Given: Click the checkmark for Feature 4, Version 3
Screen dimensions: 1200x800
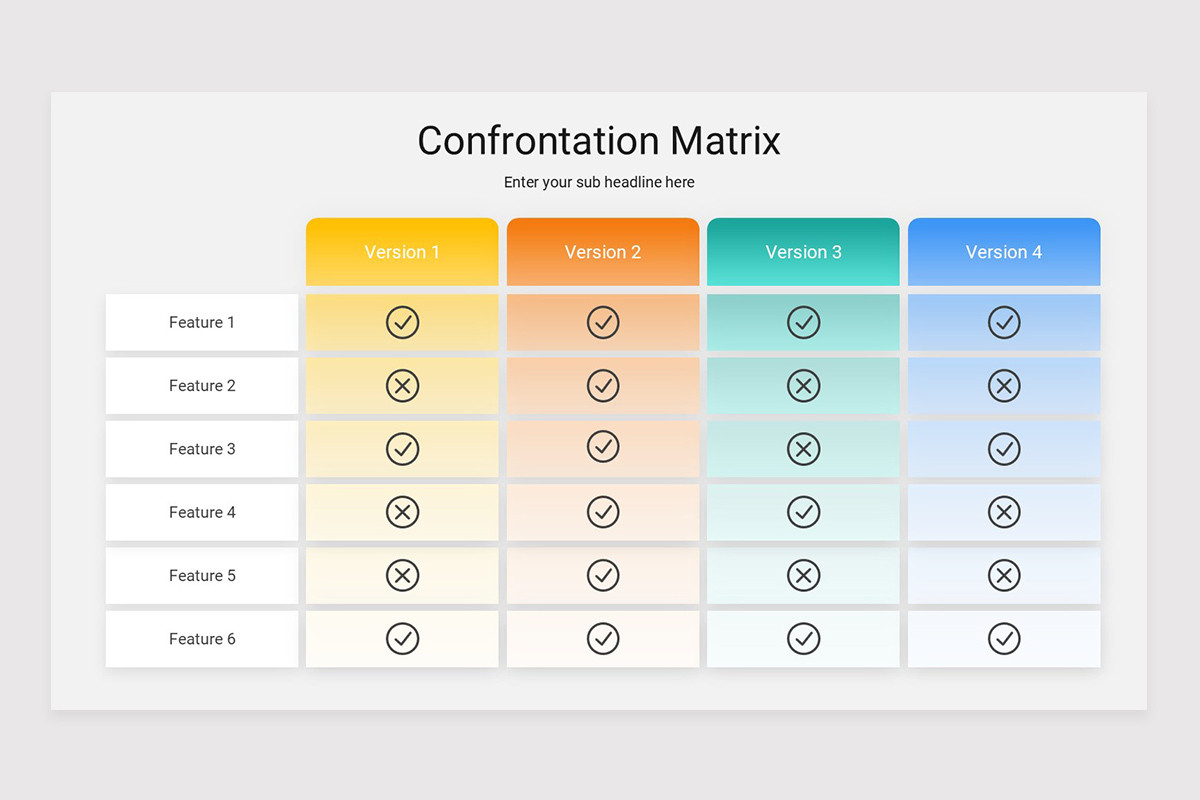Looking at the screenshot, I should click(804, 512).
